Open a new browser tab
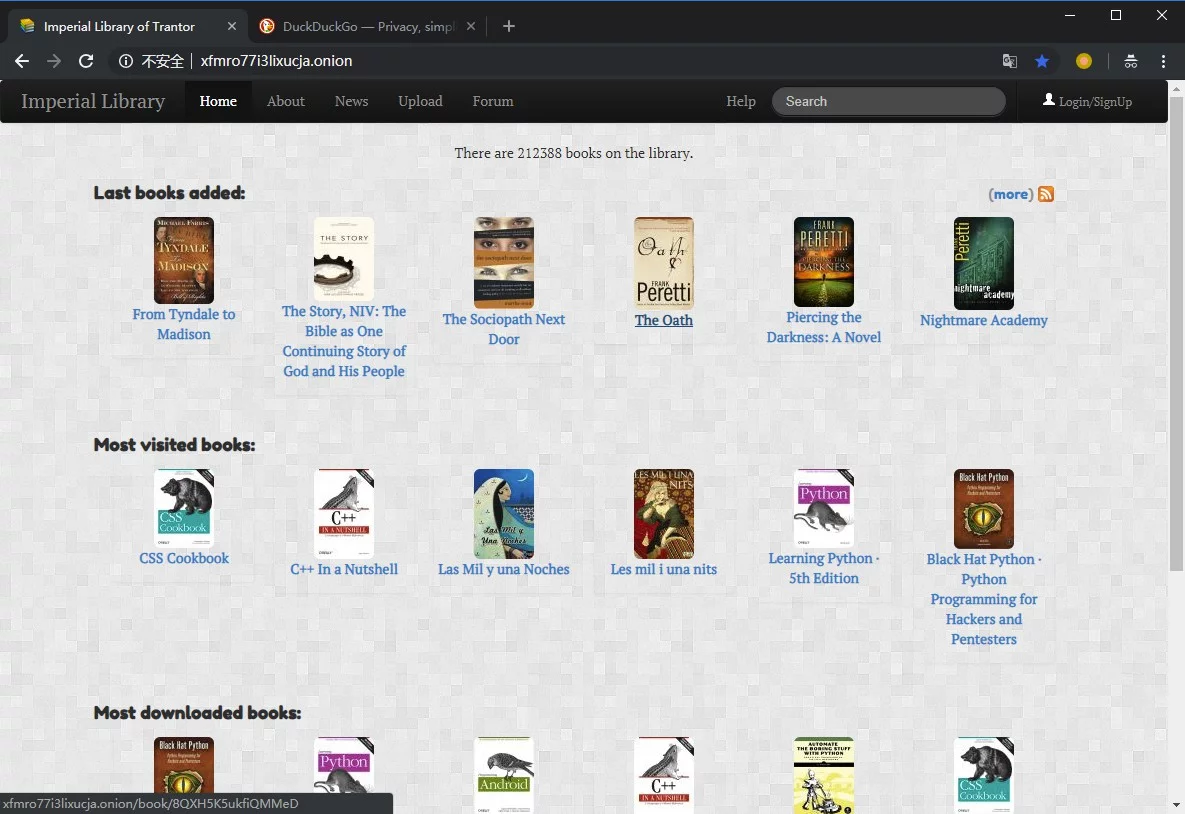Screen dimensions: 1185x814 [509, 26]
